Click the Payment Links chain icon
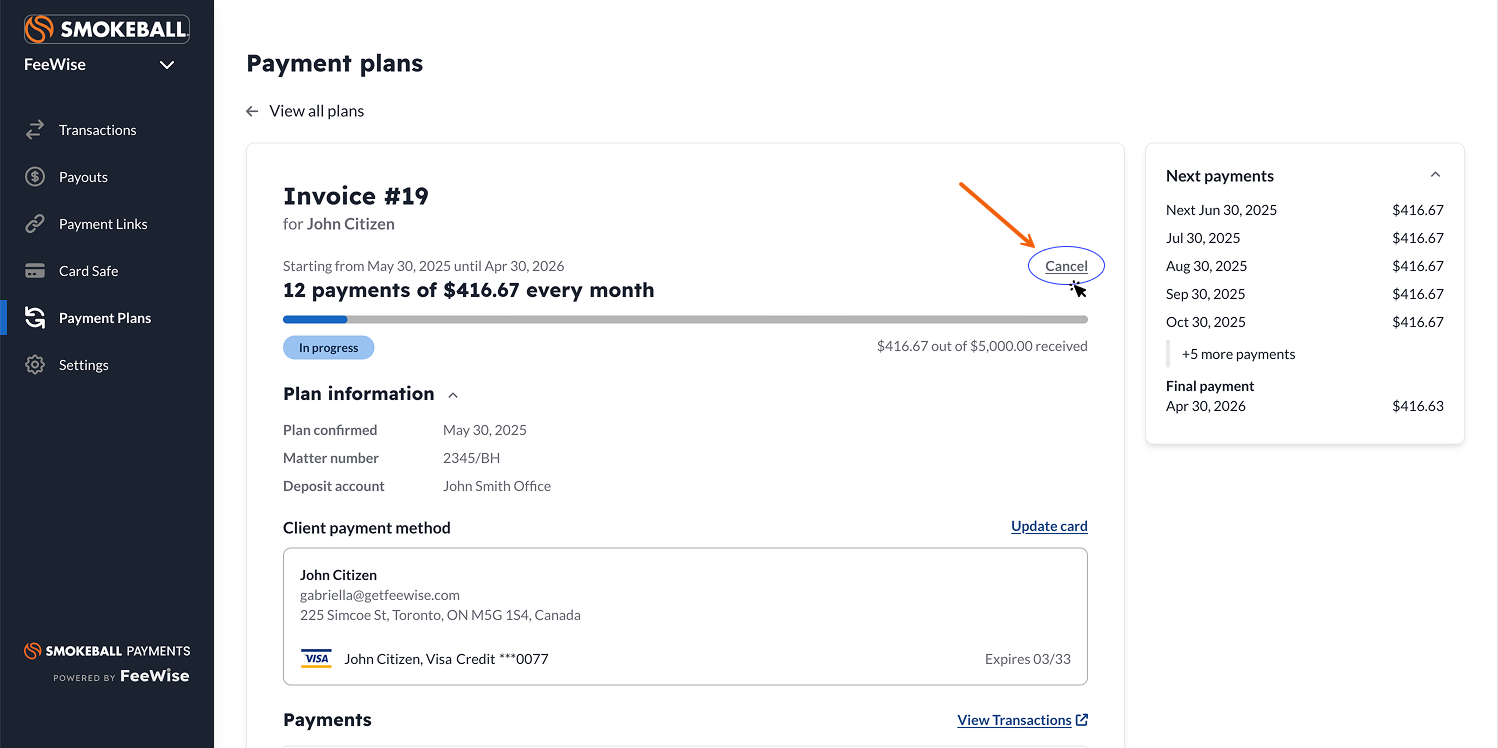Viewport: 1498px width, 748px height. click(35, 224)
